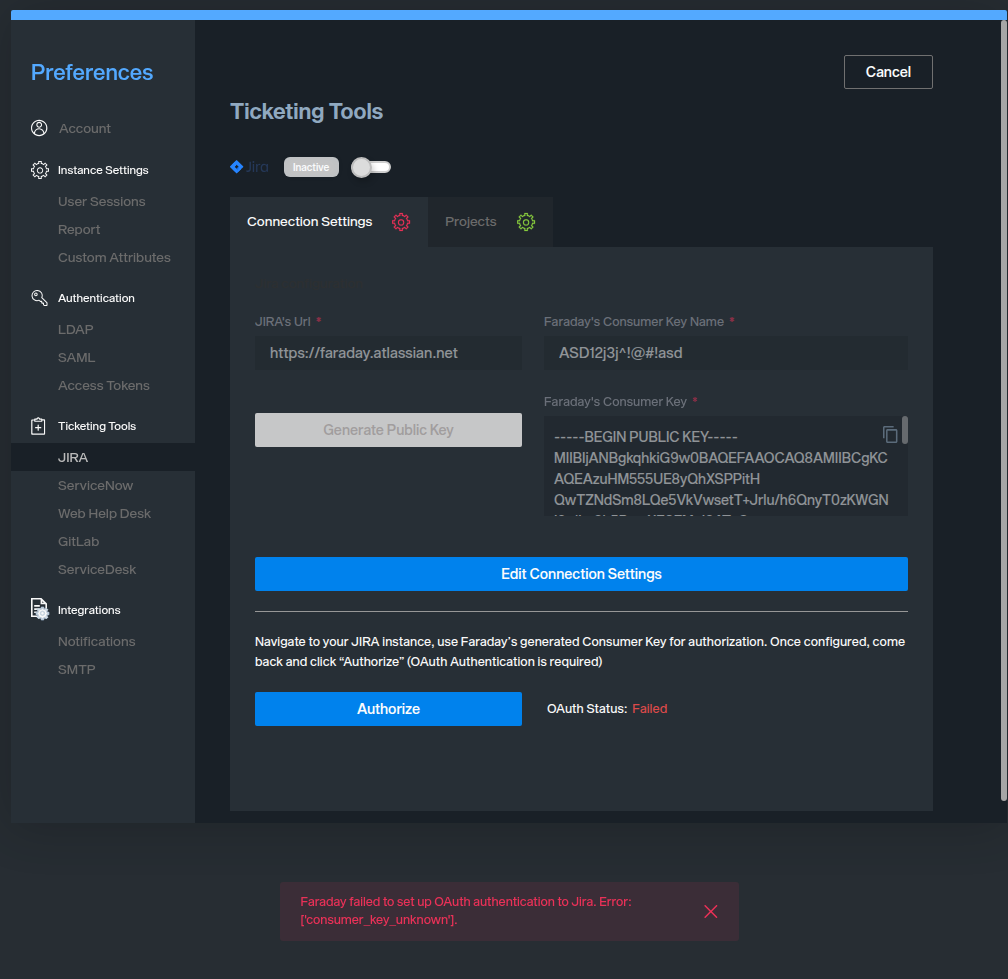
Task: Click the Instance Settings gear icon
Action: pyautogui.click(x=39, y=170)
